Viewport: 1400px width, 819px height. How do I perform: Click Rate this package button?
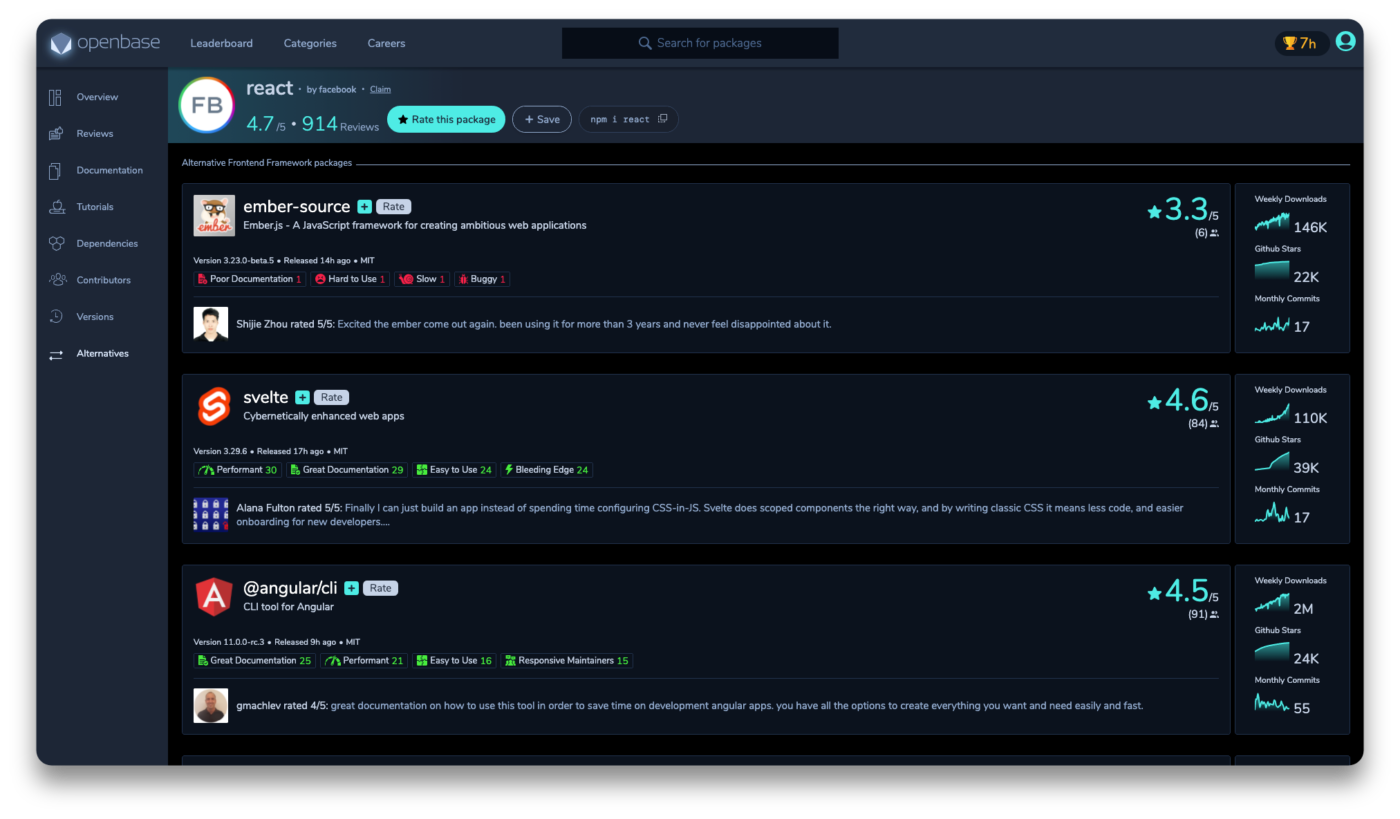point(446,119)
